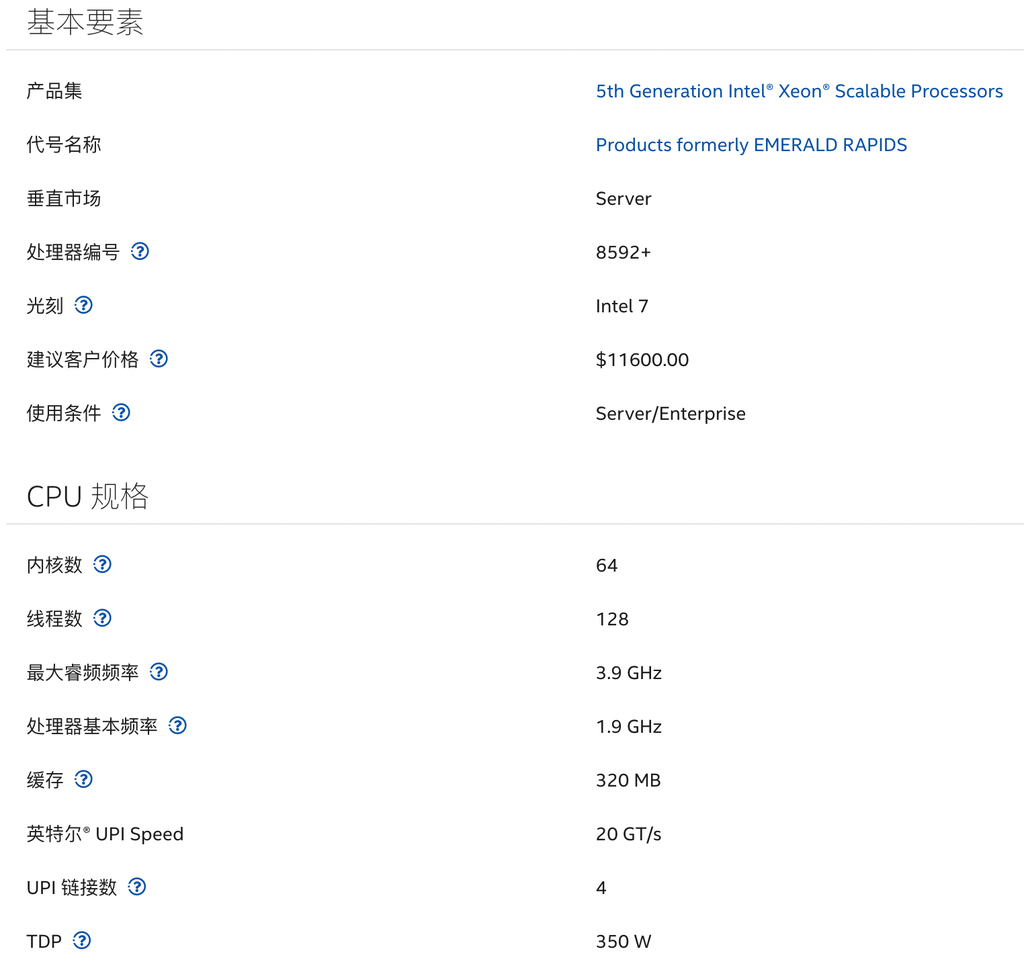
Task: Open help icon for UPI 链接数
Action: 137,887
